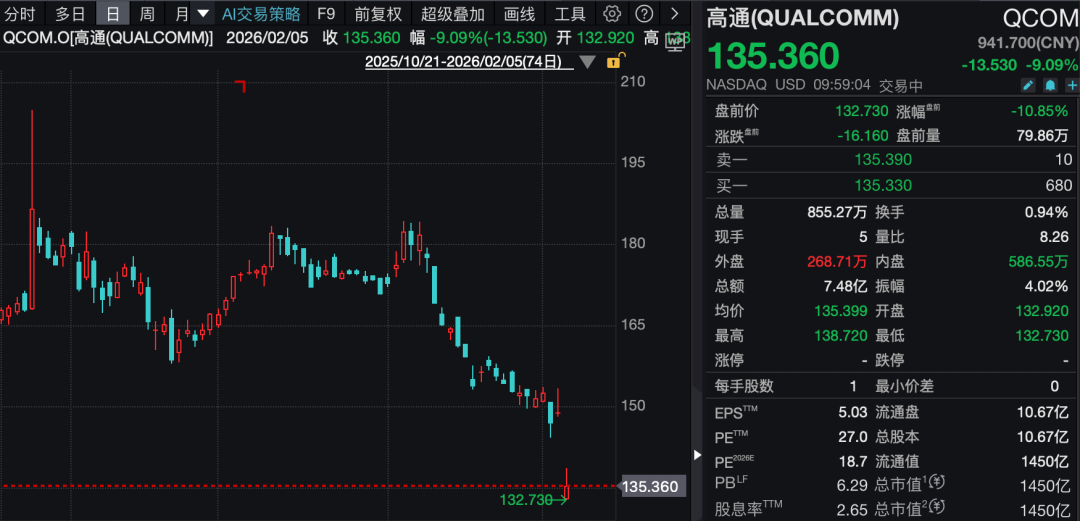This screenshot has height=521, width=1080.
Task: Select the 日 daily chart tab
Action: 112,13
